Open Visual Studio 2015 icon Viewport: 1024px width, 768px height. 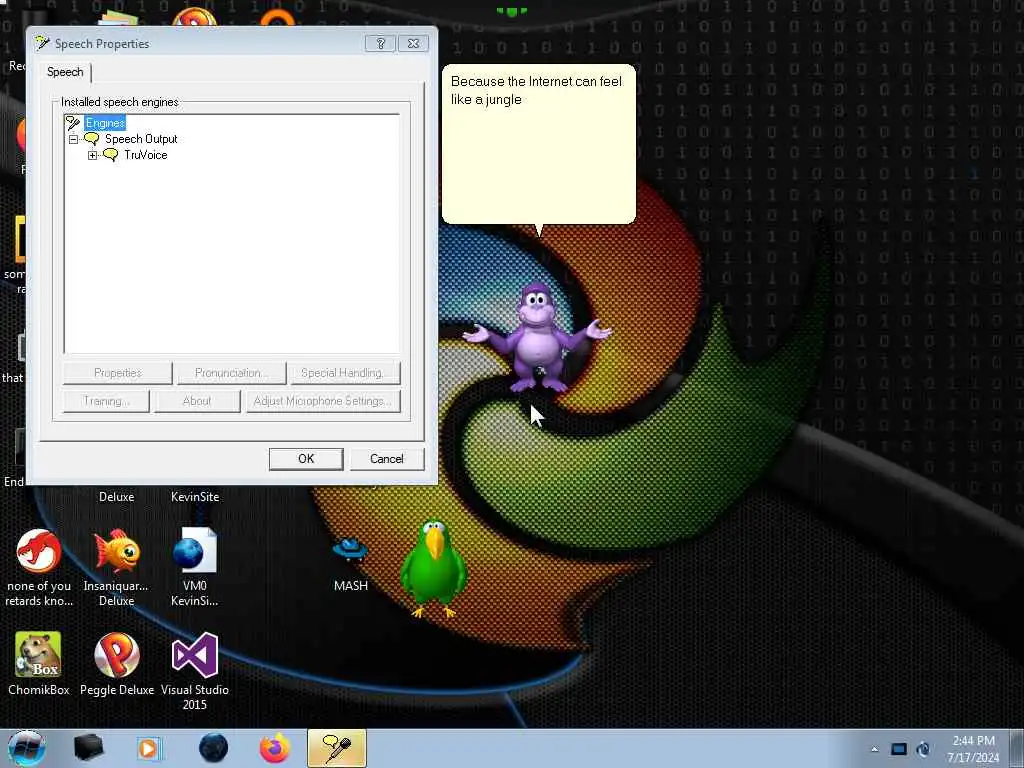(x=195, y=671)
